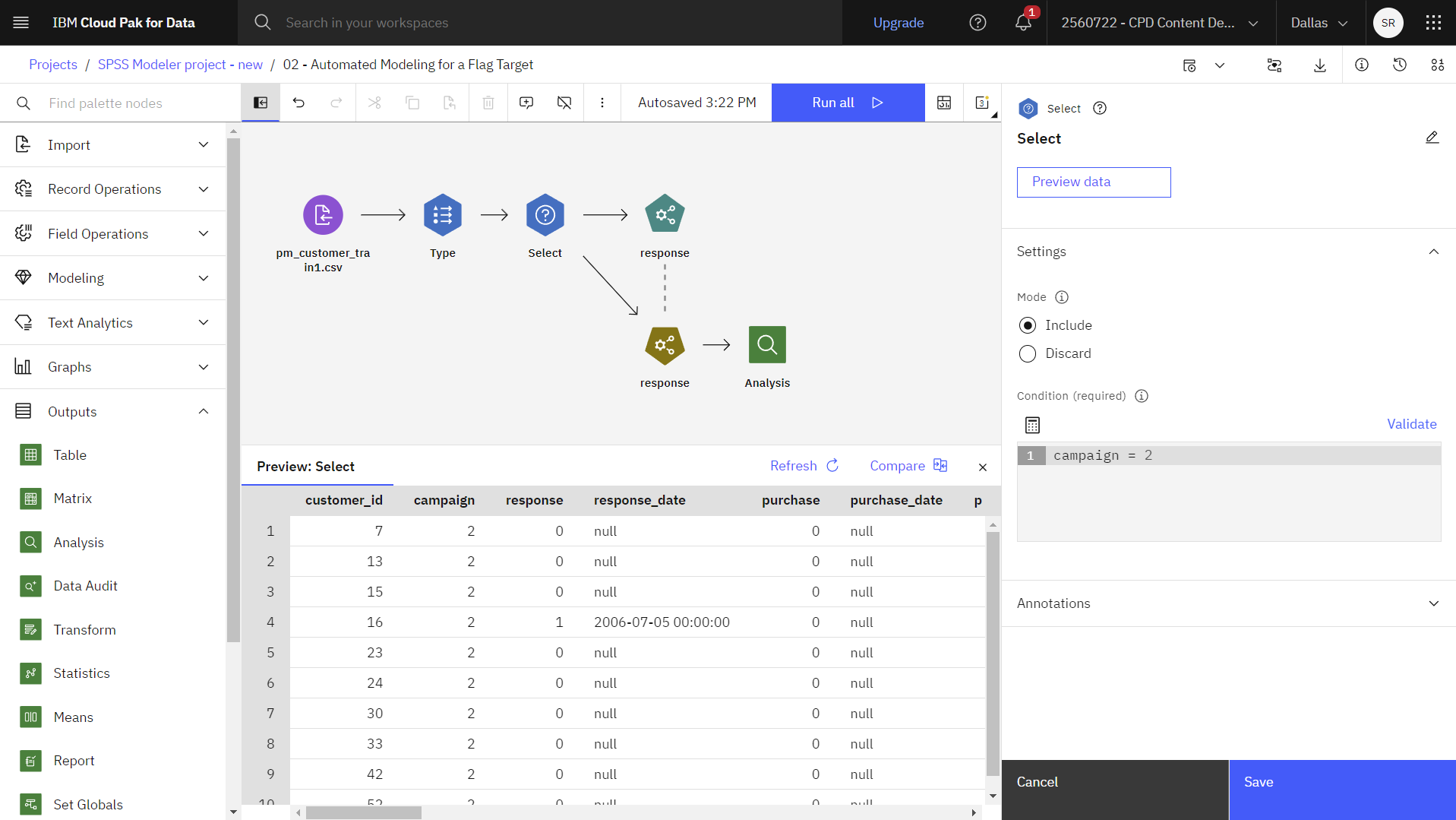The height and width of the screenshot is (820, 1456).
Task: Open the hamburger navigation menu
Action: pyautogui.click(x=21, y=23)
